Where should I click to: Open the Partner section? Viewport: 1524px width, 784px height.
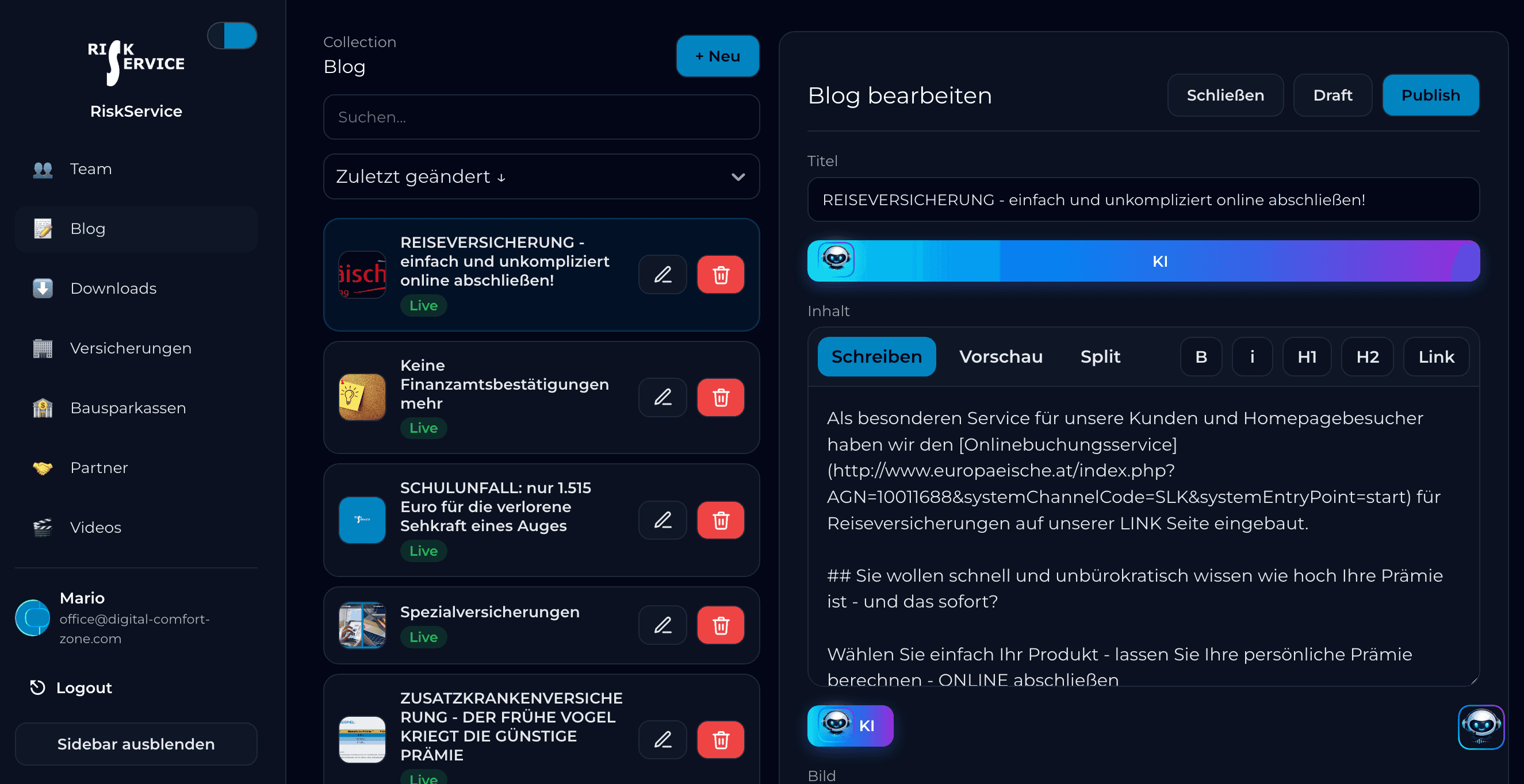tap(99, 468)
